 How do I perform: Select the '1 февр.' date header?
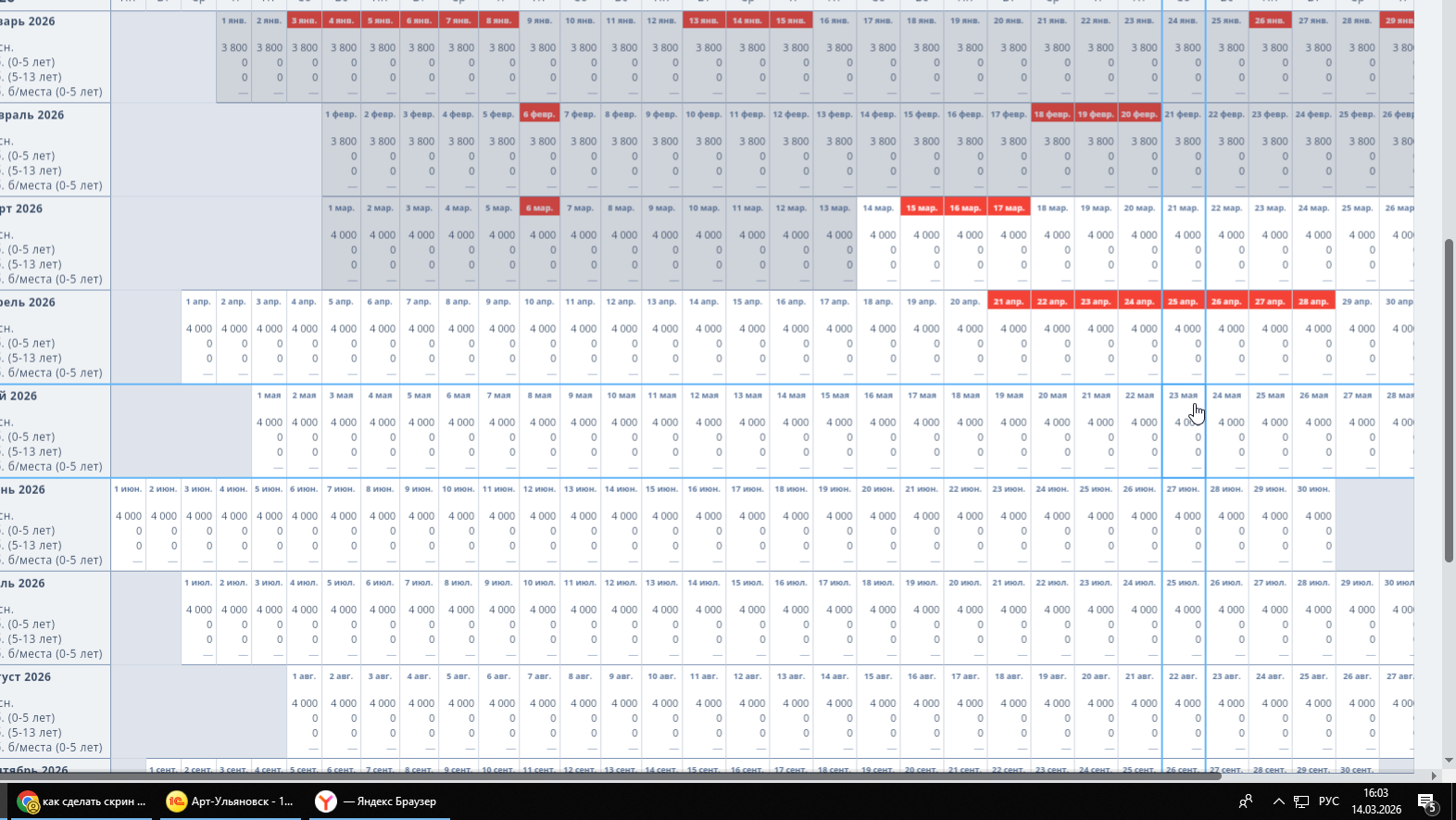pos(341,114)
